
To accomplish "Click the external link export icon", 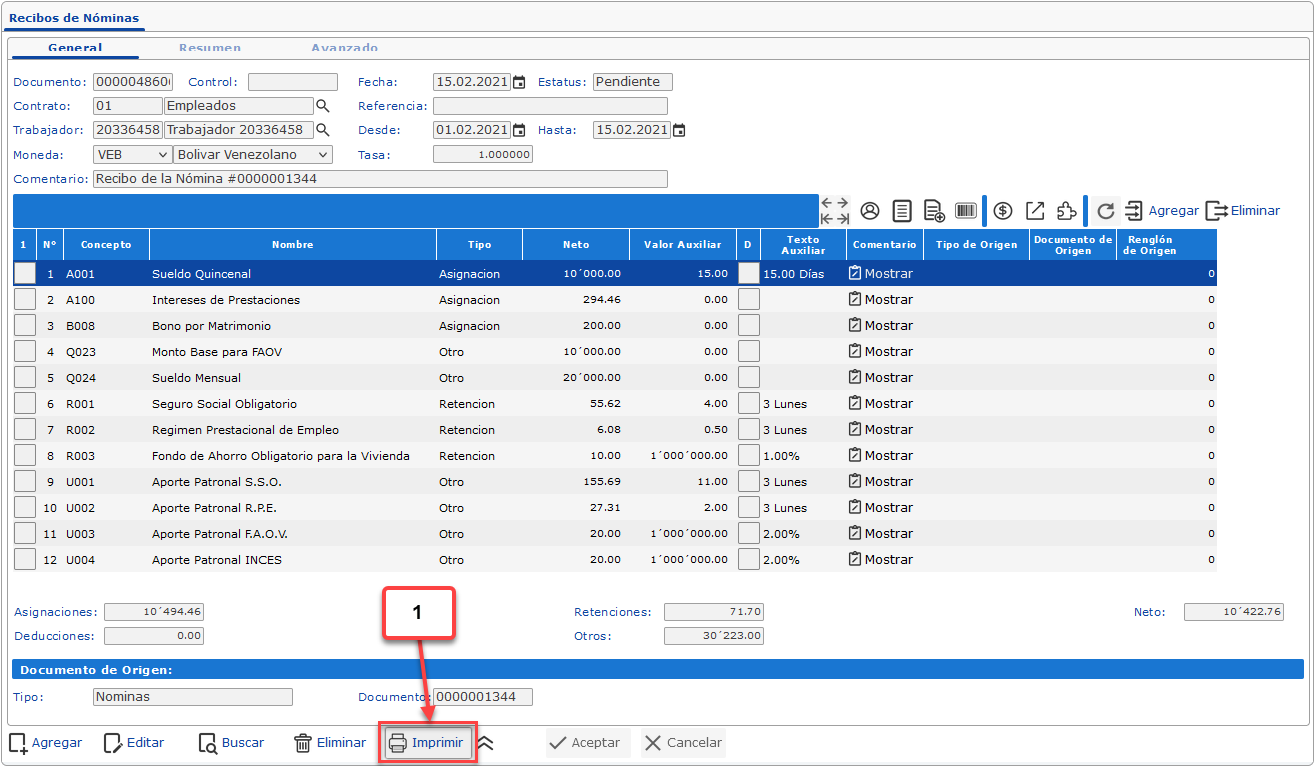I will [1035, 211].
